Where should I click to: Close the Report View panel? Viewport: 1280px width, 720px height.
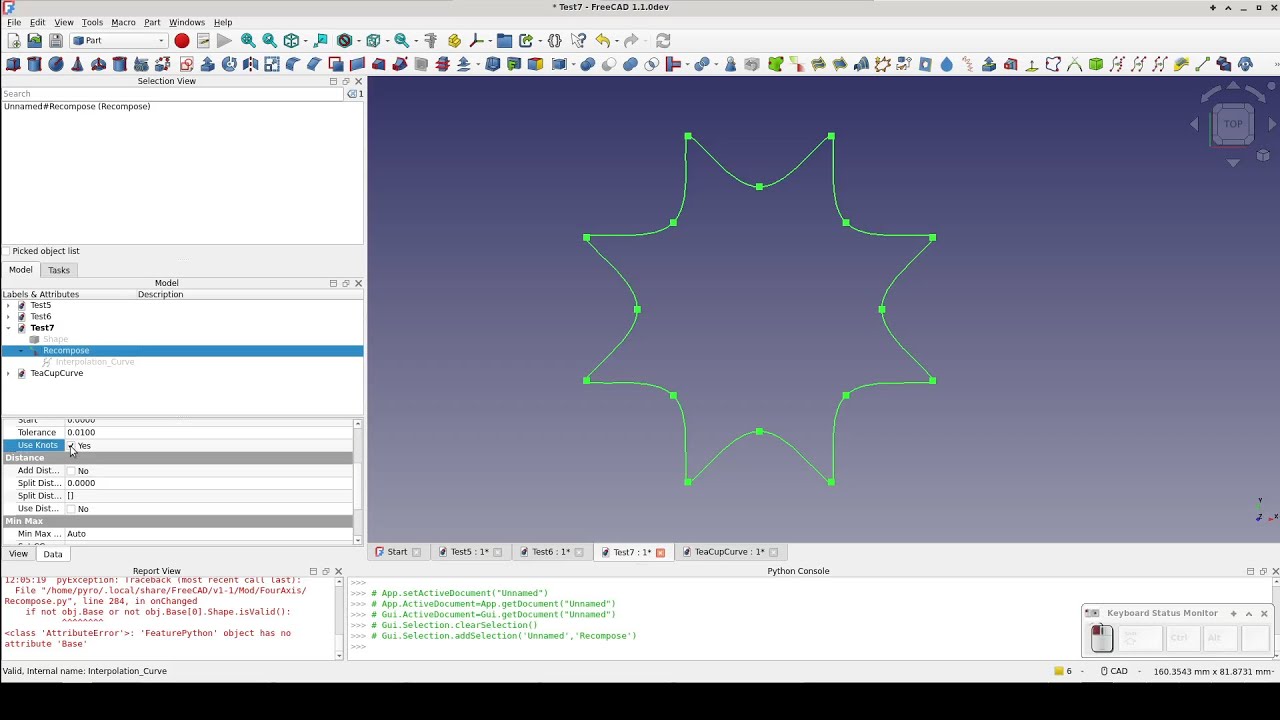[338, 571]
